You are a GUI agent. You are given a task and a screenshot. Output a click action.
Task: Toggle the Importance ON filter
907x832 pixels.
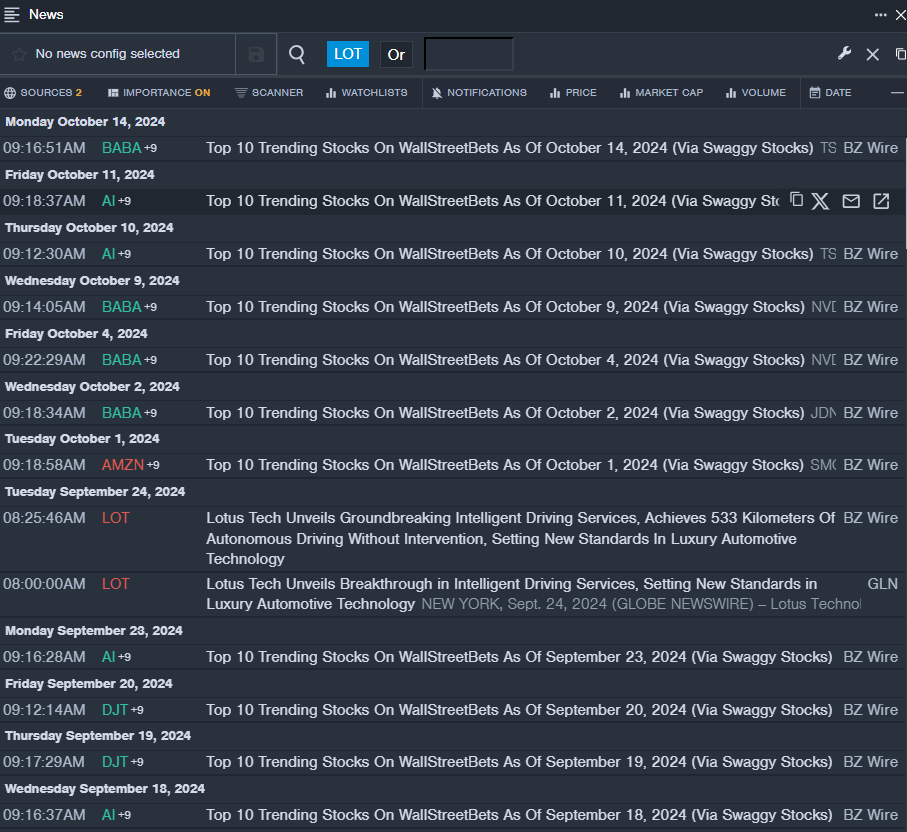tap(159, 93)
